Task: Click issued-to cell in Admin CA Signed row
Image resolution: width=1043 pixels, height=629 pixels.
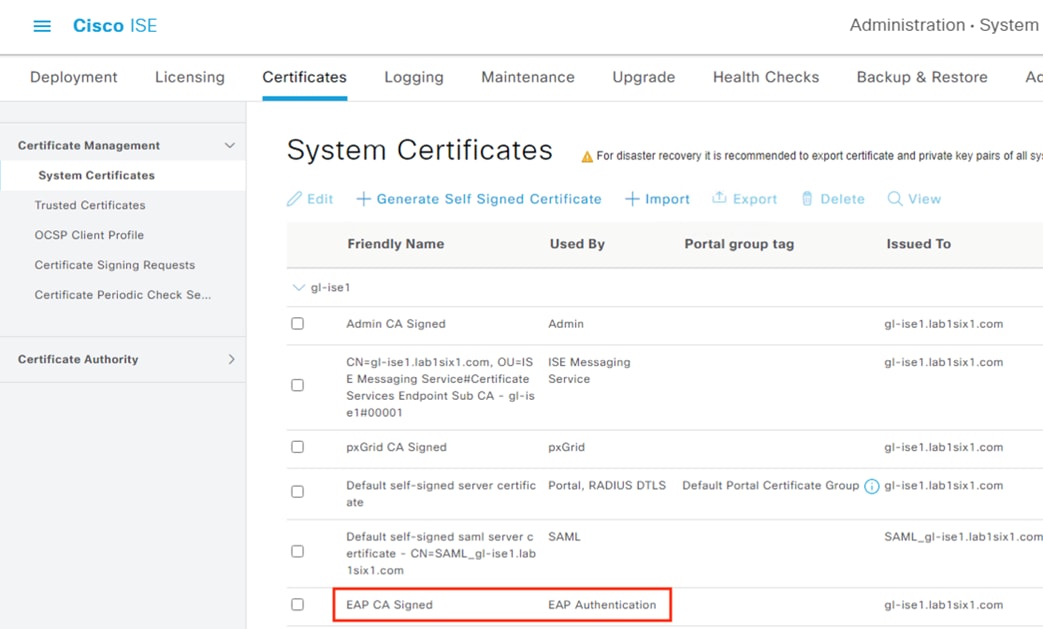Action: pos(943,324)
